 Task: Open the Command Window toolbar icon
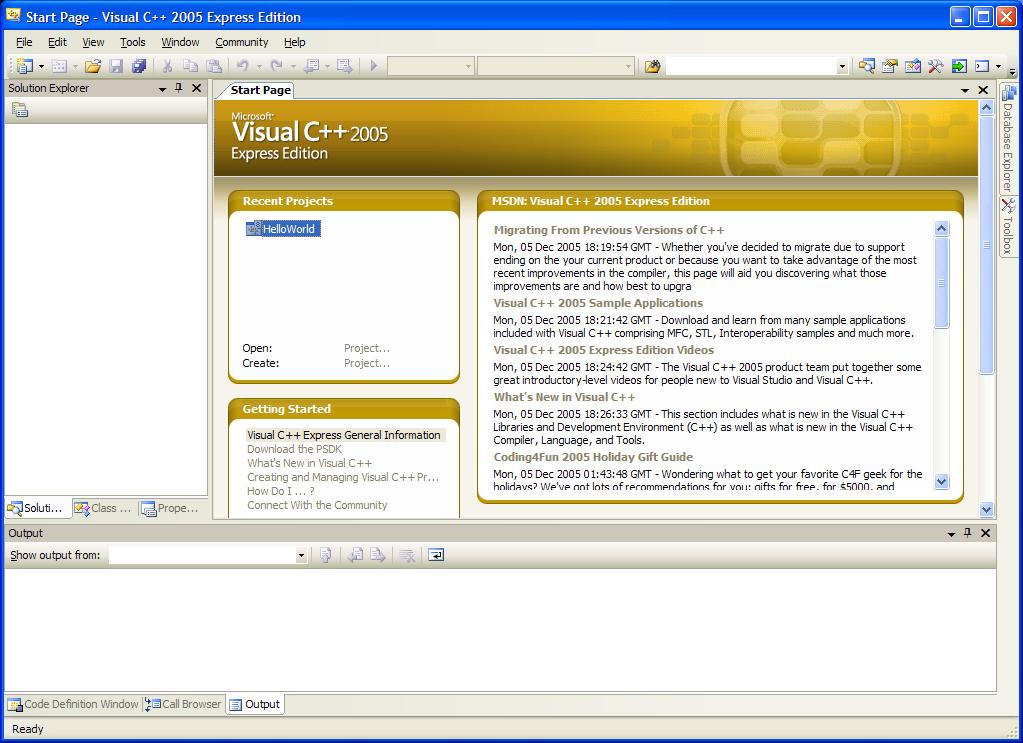click(x=983, y=66)
